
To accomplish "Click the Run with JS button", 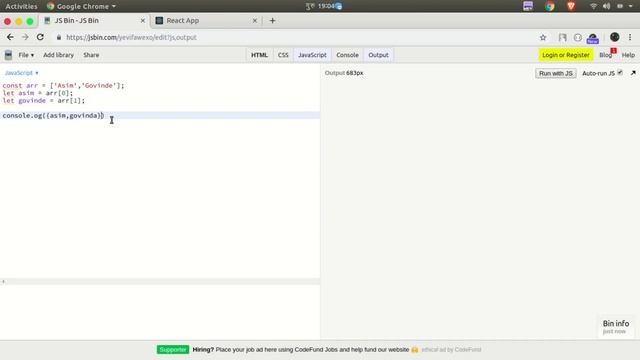I will (x=556, y=73).
